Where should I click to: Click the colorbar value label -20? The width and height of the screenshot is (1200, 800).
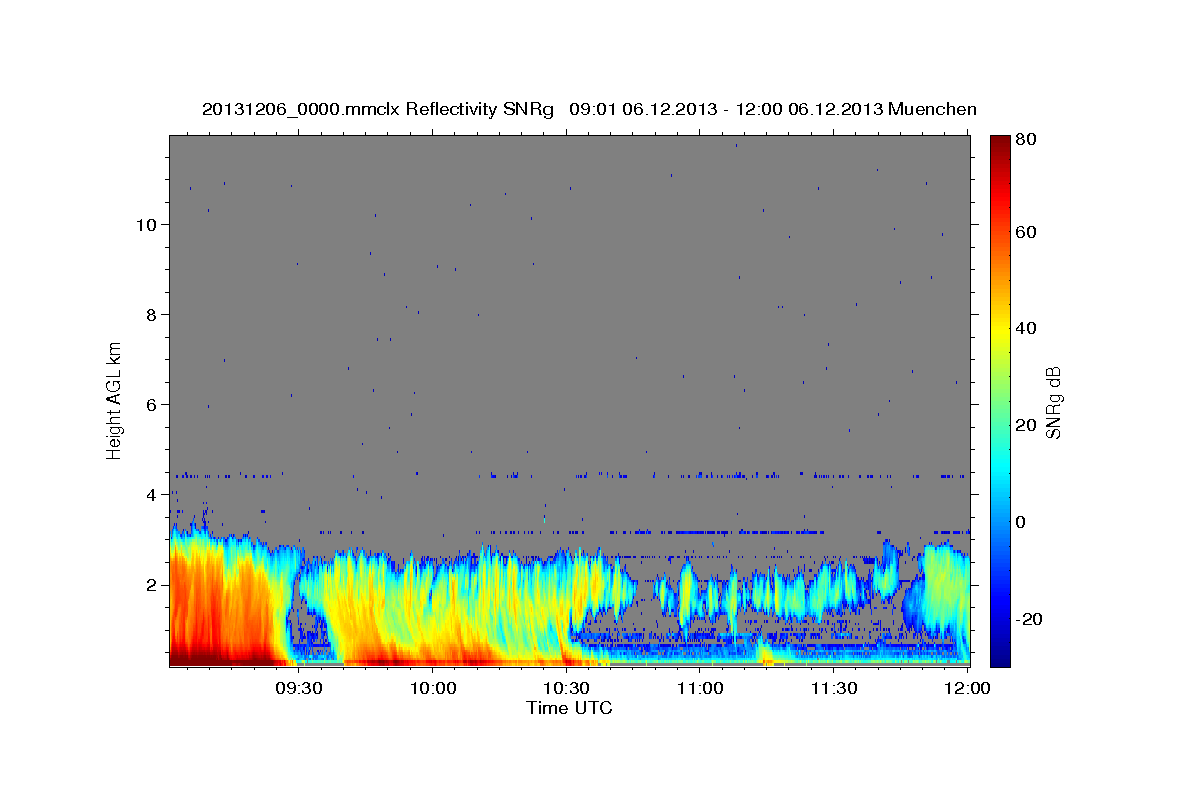pos(1030,619)
